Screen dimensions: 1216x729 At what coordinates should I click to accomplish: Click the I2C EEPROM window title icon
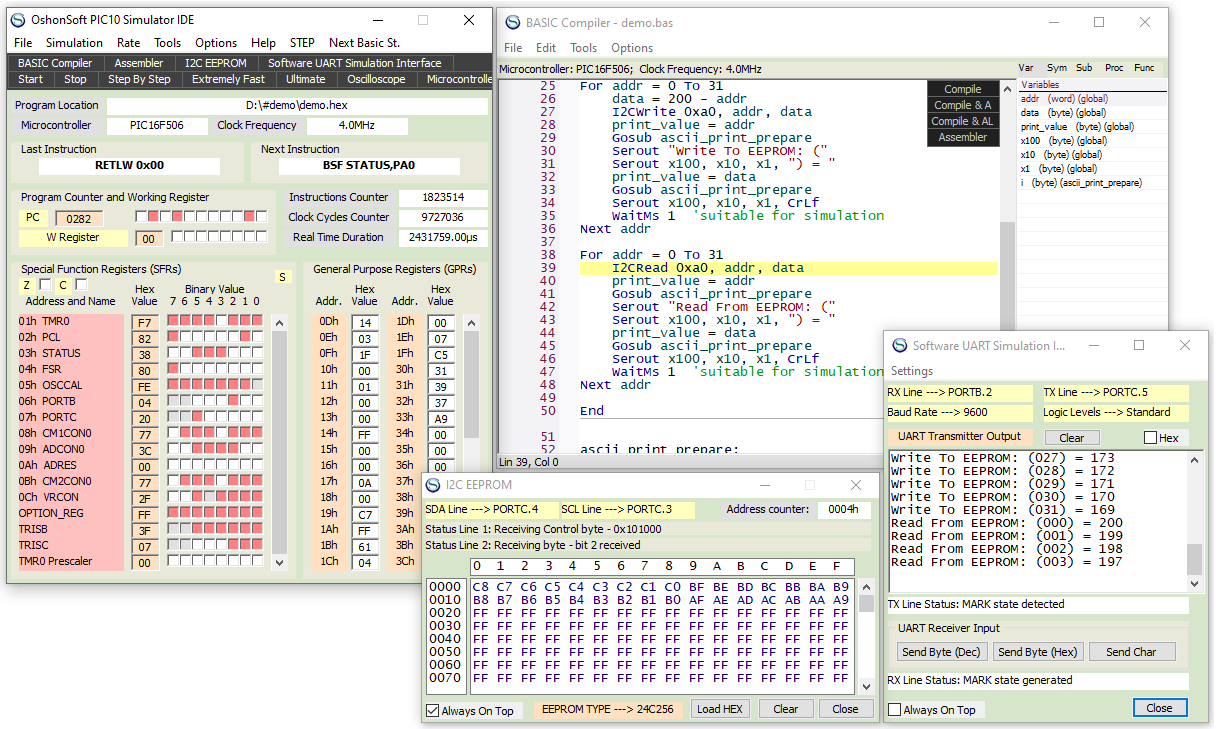point(434,485)
